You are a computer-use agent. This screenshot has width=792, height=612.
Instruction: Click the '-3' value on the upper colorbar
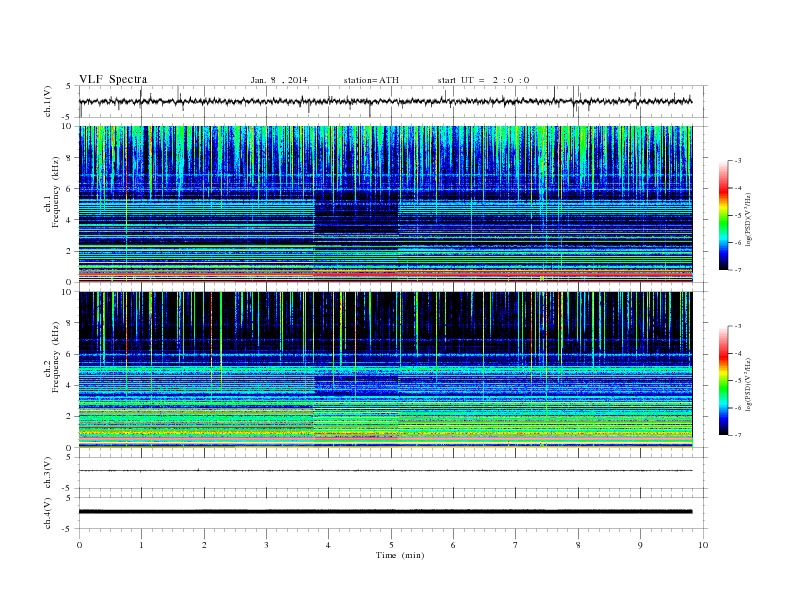[737, 161]
